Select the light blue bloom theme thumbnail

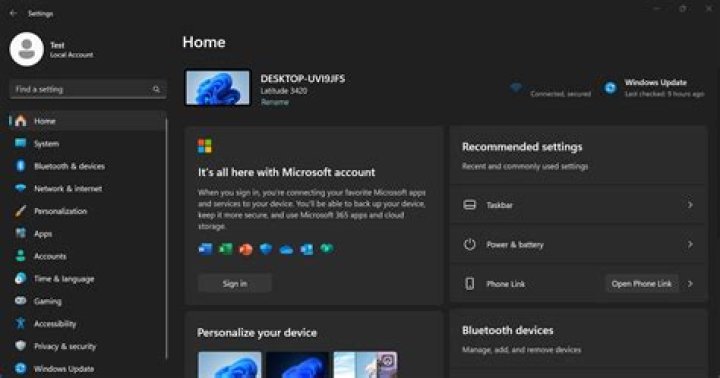[x=230, y=365]
